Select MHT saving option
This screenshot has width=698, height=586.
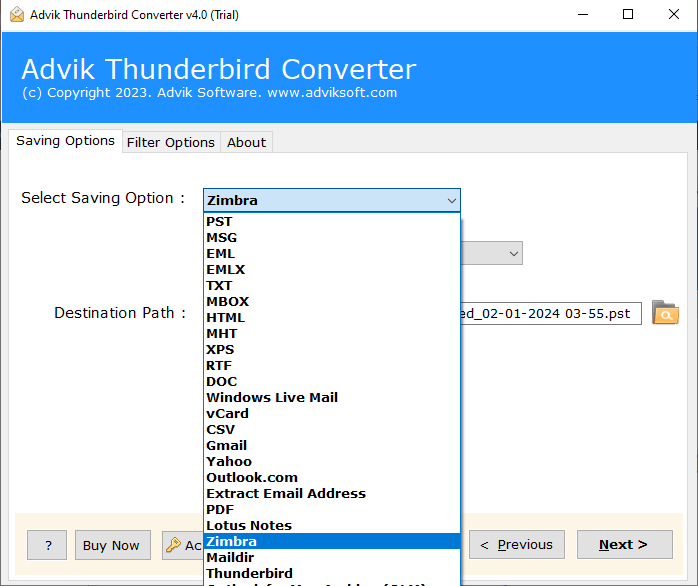[x=332, y=334]
